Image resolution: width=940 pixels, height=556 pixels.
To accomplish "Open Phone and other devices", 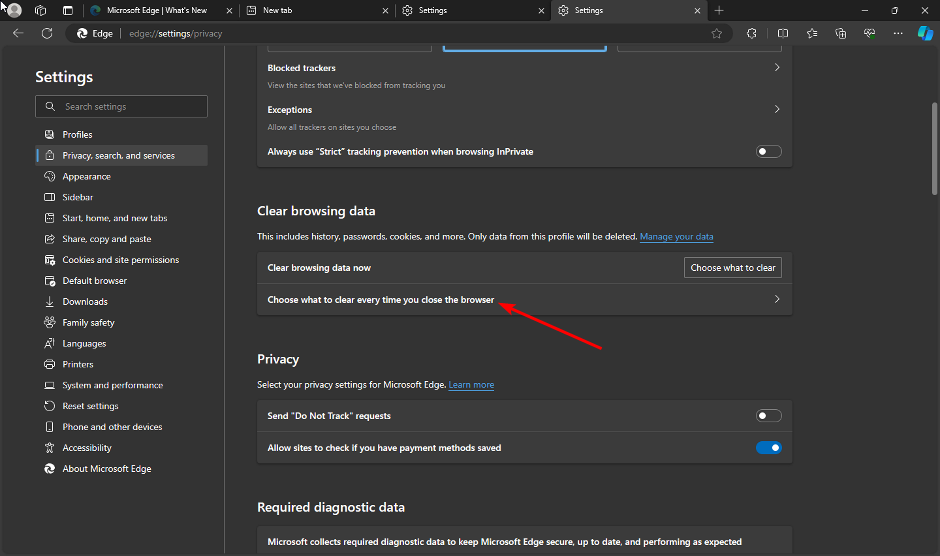I will 122,427.
